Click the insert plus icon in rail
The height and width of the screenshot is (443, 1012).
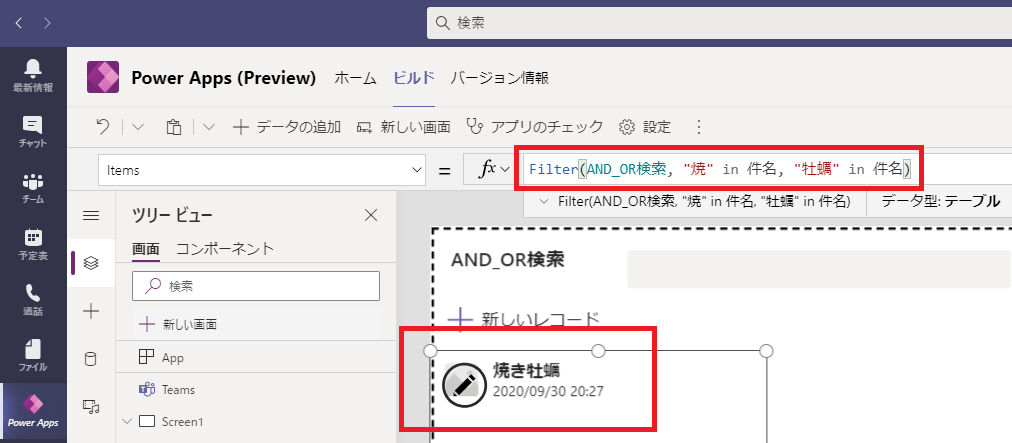91,311
